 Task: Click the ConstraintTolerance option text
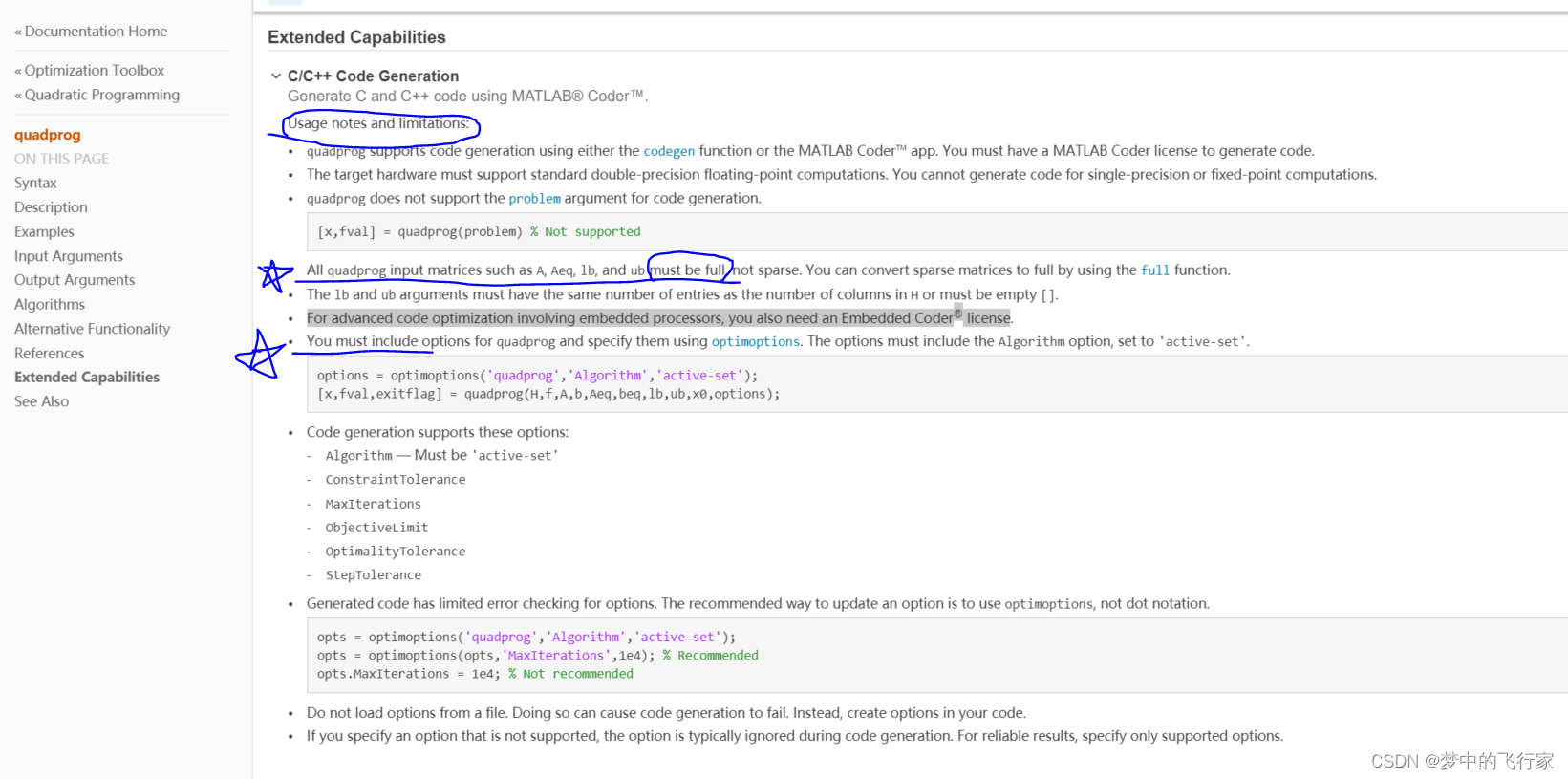[x=396, y=480]
